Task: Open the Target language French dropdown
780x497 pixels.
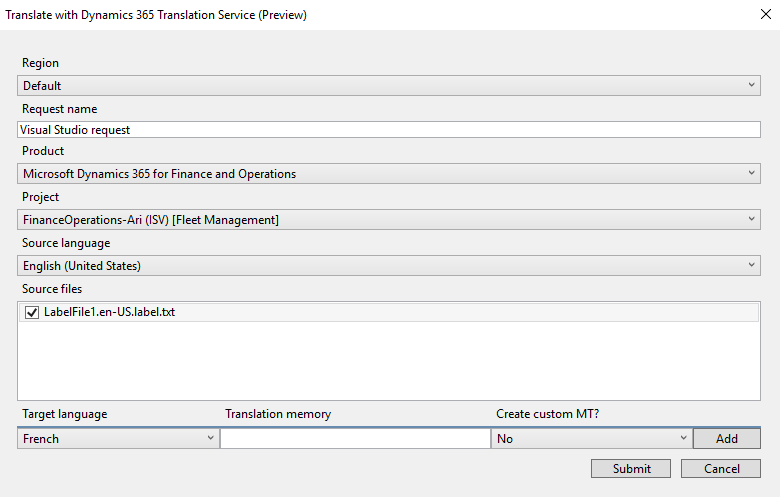Action: [210, 439]
